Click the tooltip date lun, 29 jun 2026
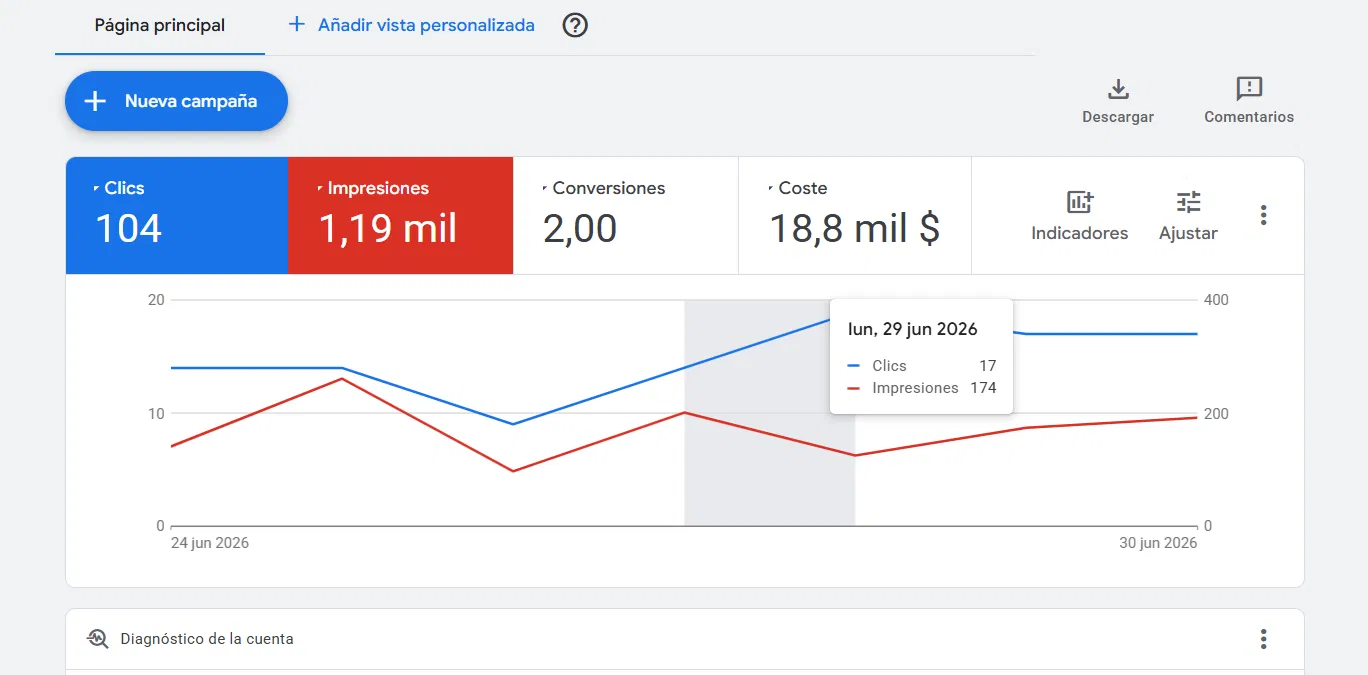This screenshot has width=1368, height=675. (x=912, y=329)
